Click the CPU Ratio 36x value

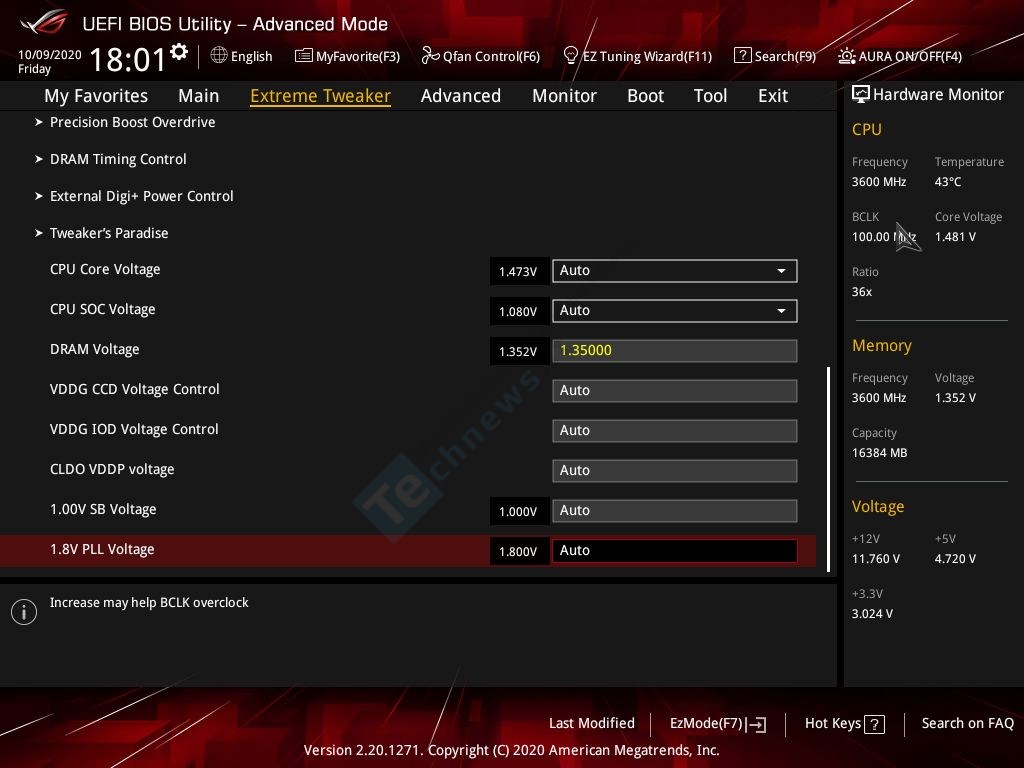tap(861, 291)
